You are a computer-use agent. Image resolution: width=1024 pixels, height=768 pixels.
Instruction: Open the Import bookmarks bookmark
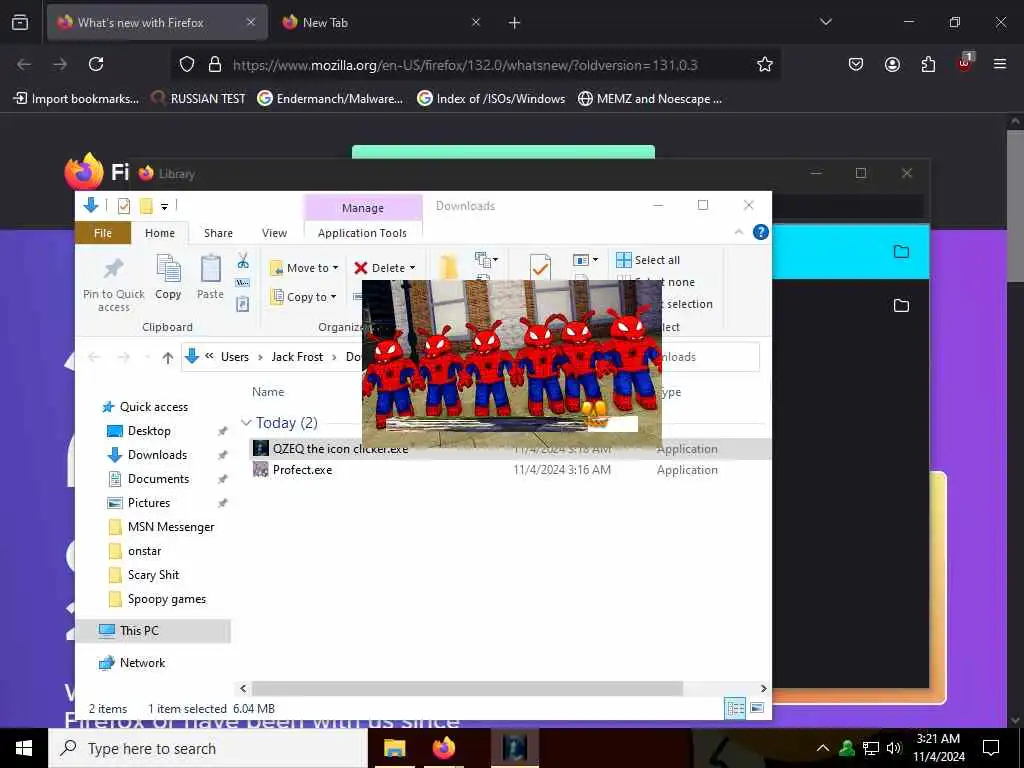(x=76, y=99)
